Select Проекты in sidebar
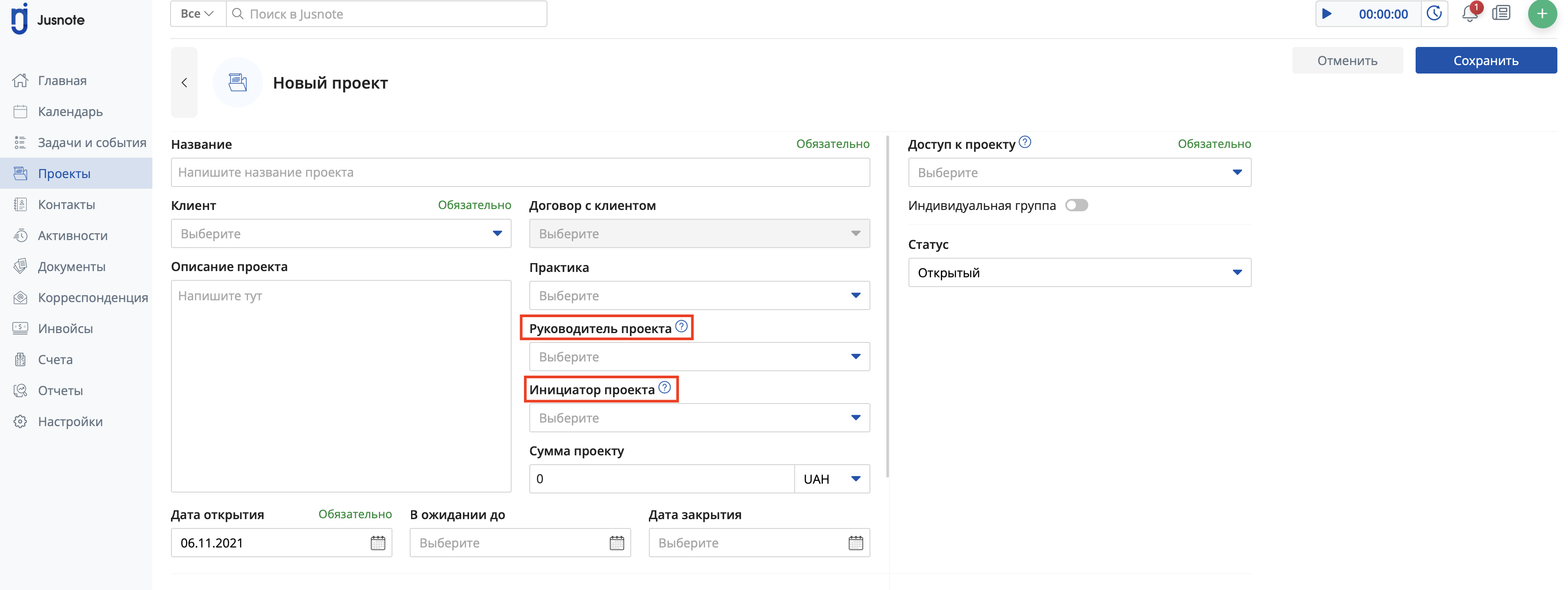Viewport: 1568px width, 590px height. click(x=76, y=174)
